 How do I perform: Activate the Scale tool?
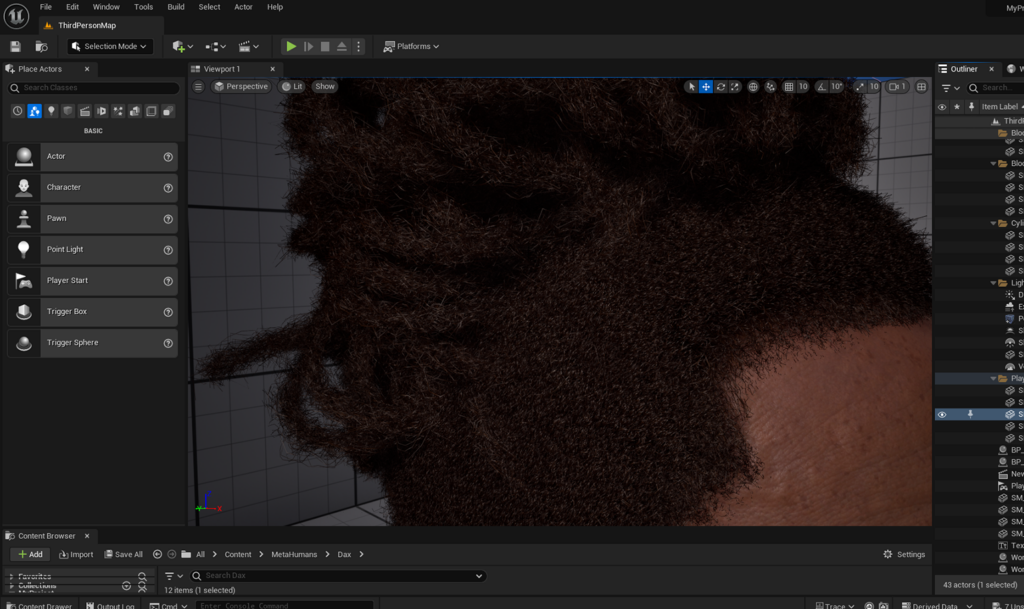click(x=734, y=86)
